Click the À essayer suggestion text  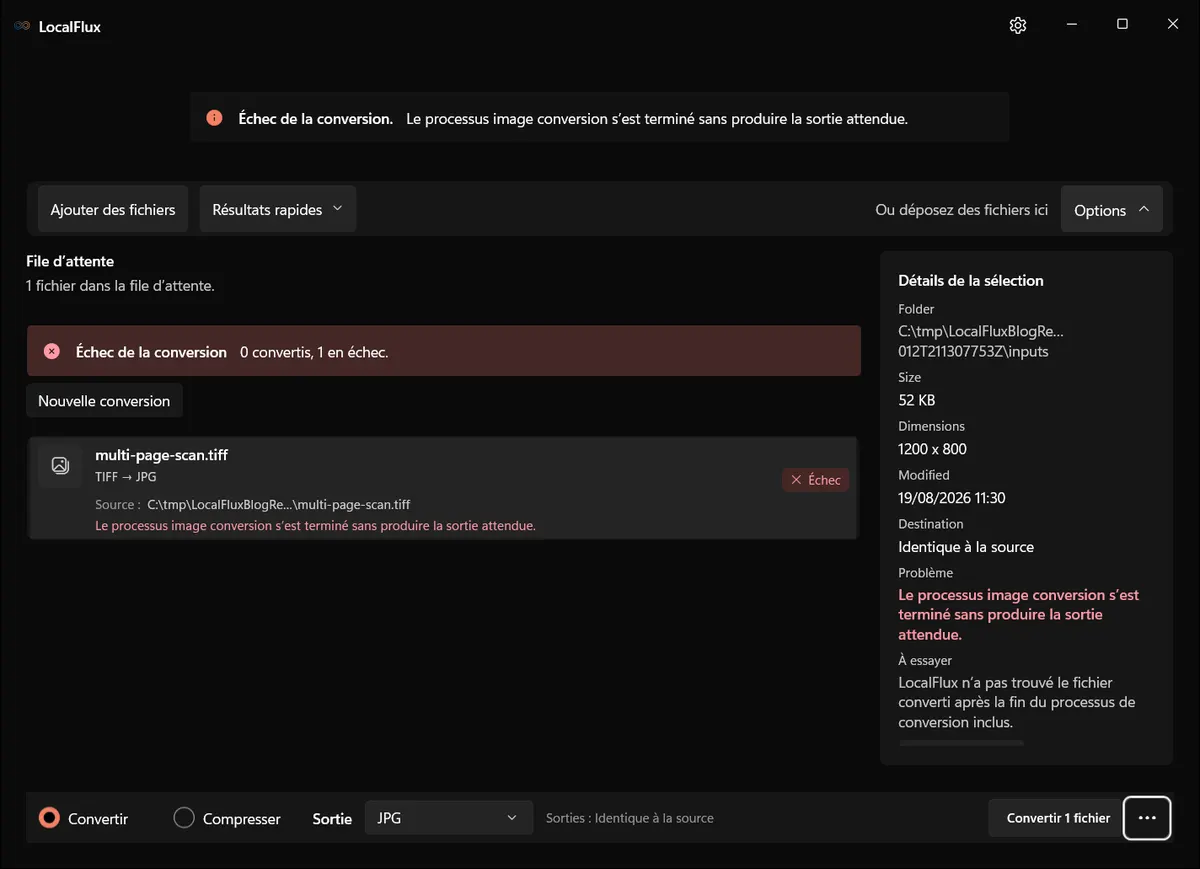tap(1017, 702)
